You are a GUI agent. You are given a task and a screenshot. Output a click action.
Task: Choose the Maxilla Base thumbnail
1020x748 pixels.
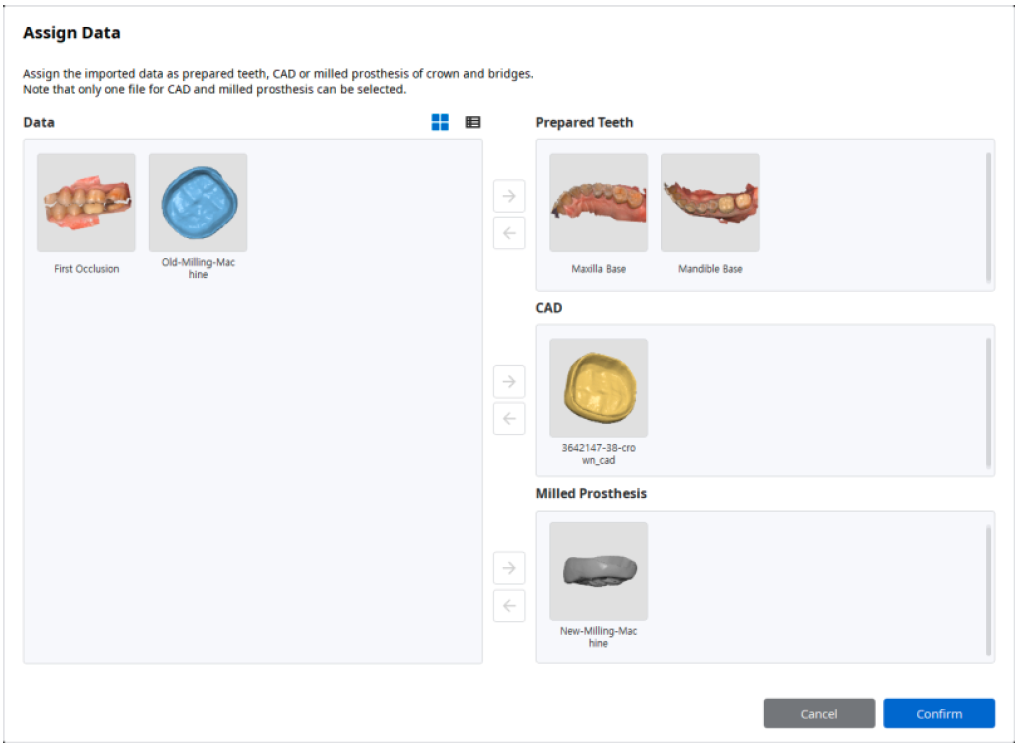598,203
